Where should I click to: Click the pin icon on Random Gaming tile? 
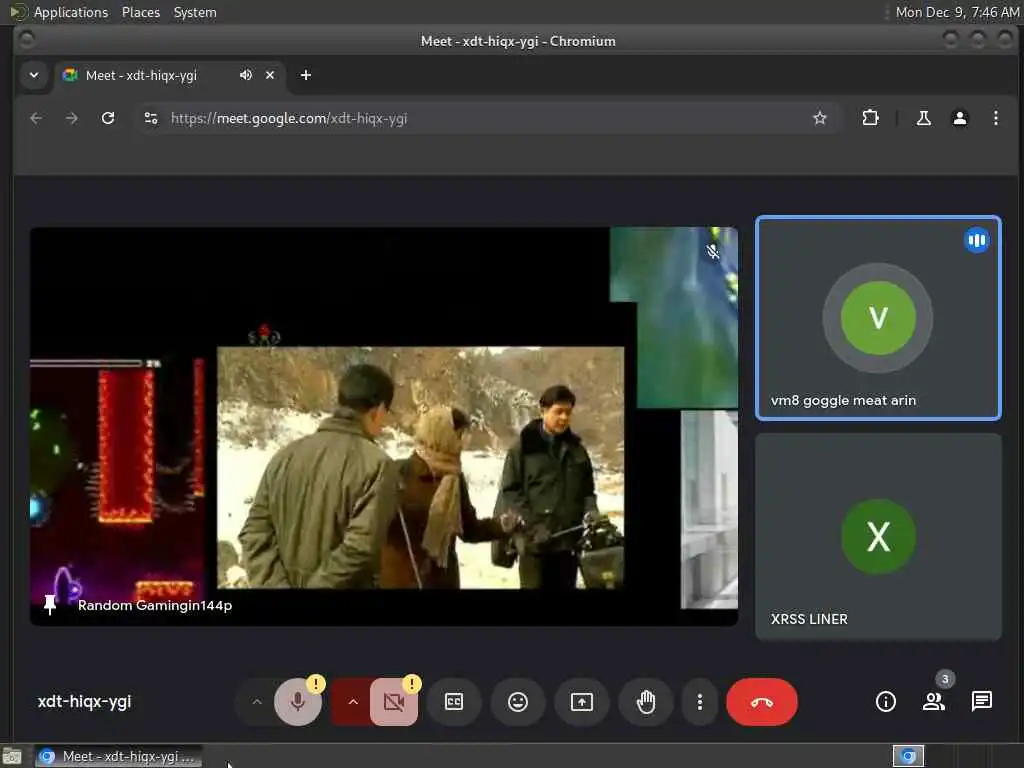click(50, 605)
